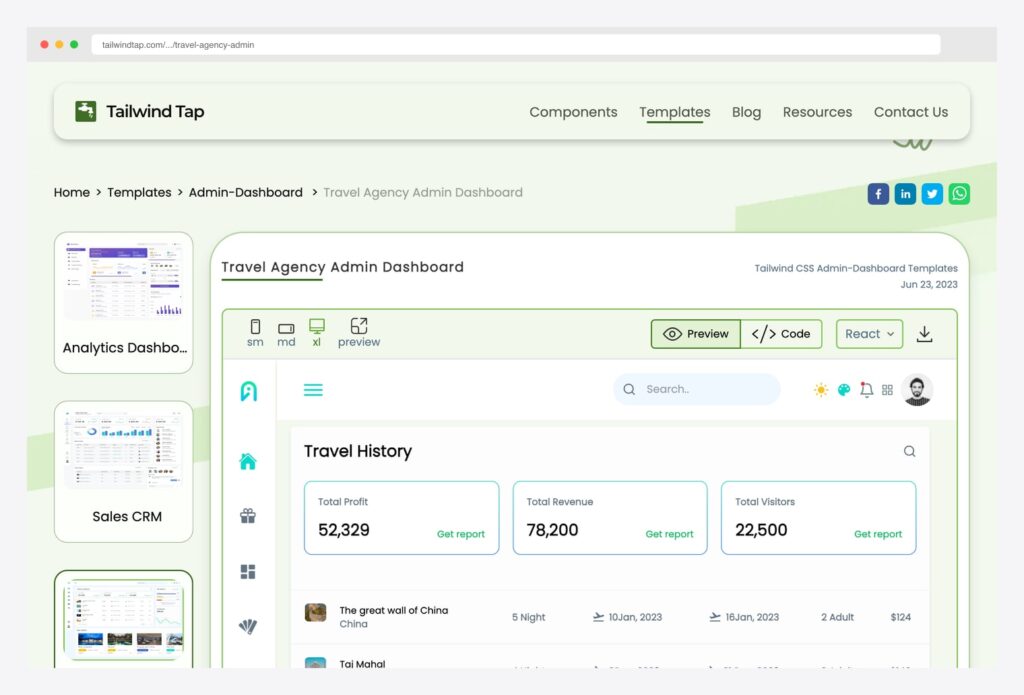
Task: Click the 10Jan, 2023 departure date
Action: (x=635, y=617)
